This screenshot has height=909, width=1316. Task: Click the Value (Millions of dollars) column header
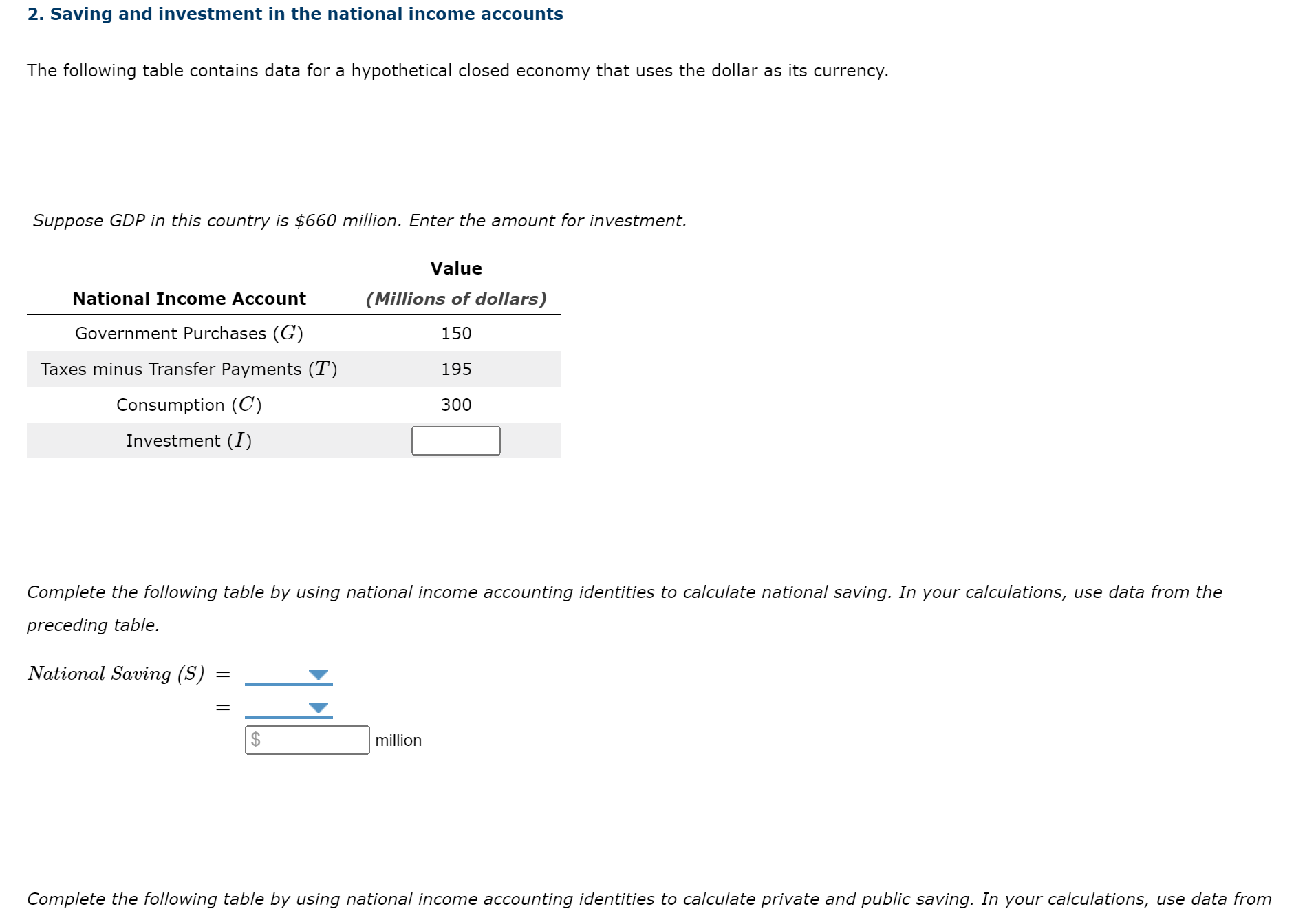(x=456, y=284)
